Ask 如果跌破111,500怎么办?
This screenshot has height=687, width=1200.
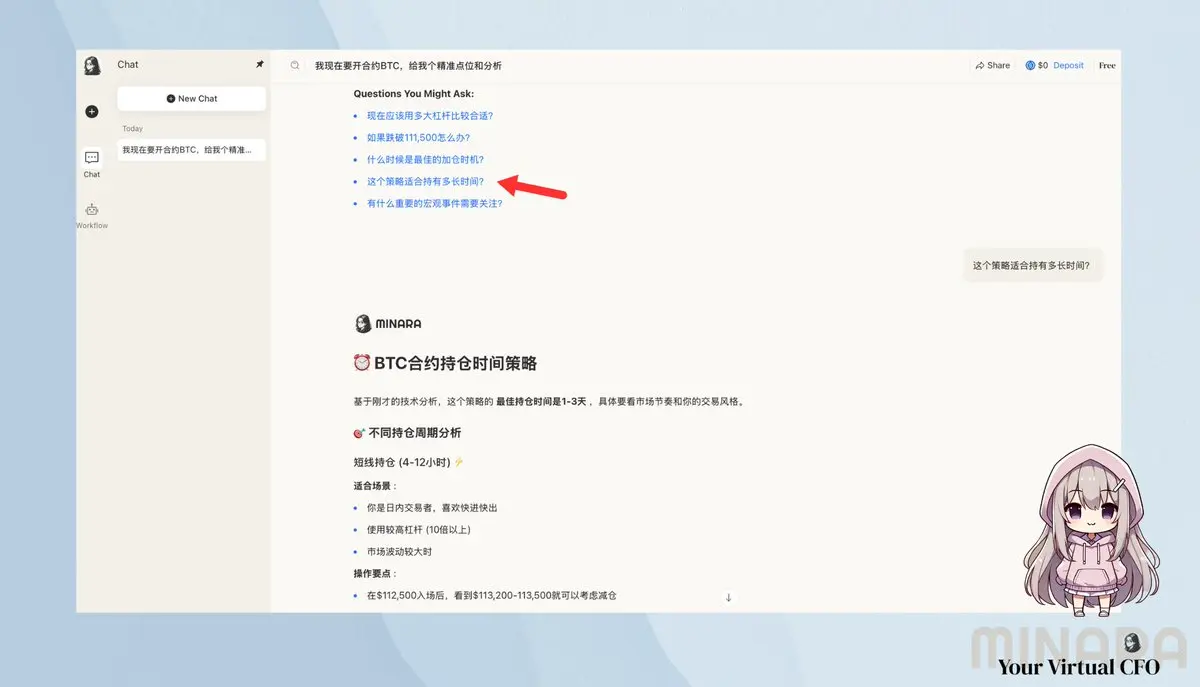[x=418, y=138]
